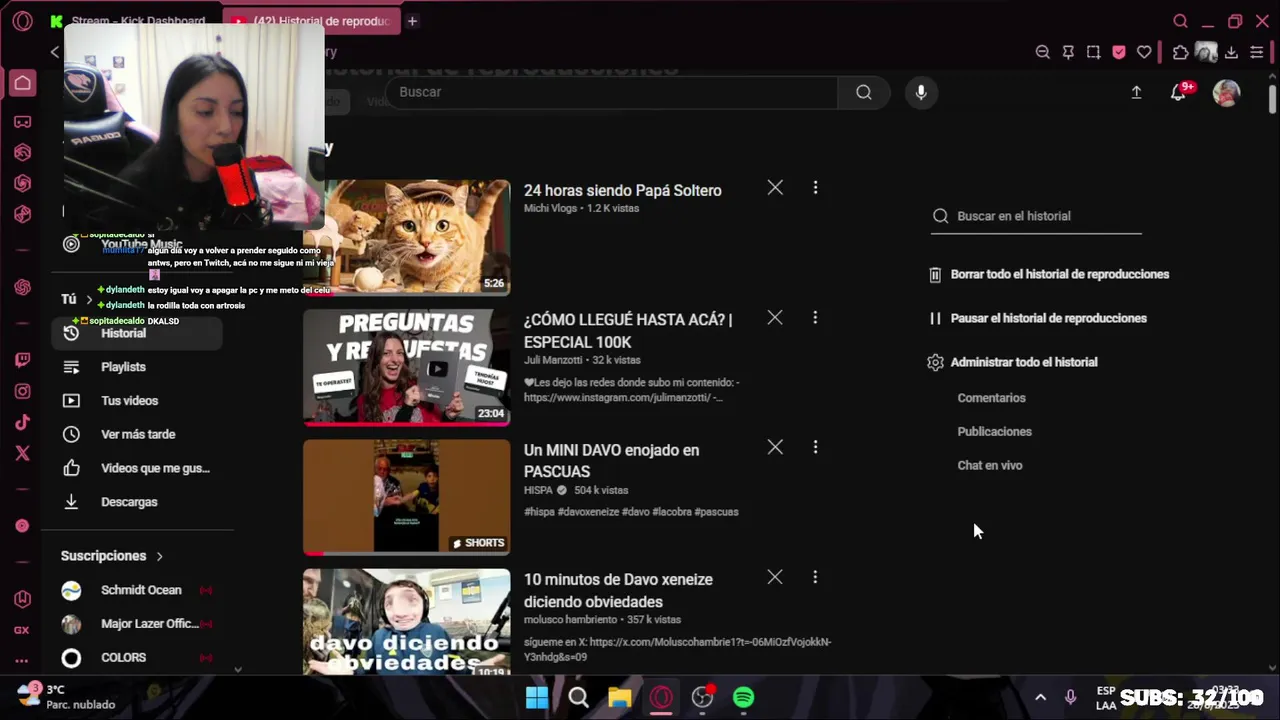Open Easy Setup sliders icon
The width and height of the screenshot is (1280, 720).
click(1257, 52)
